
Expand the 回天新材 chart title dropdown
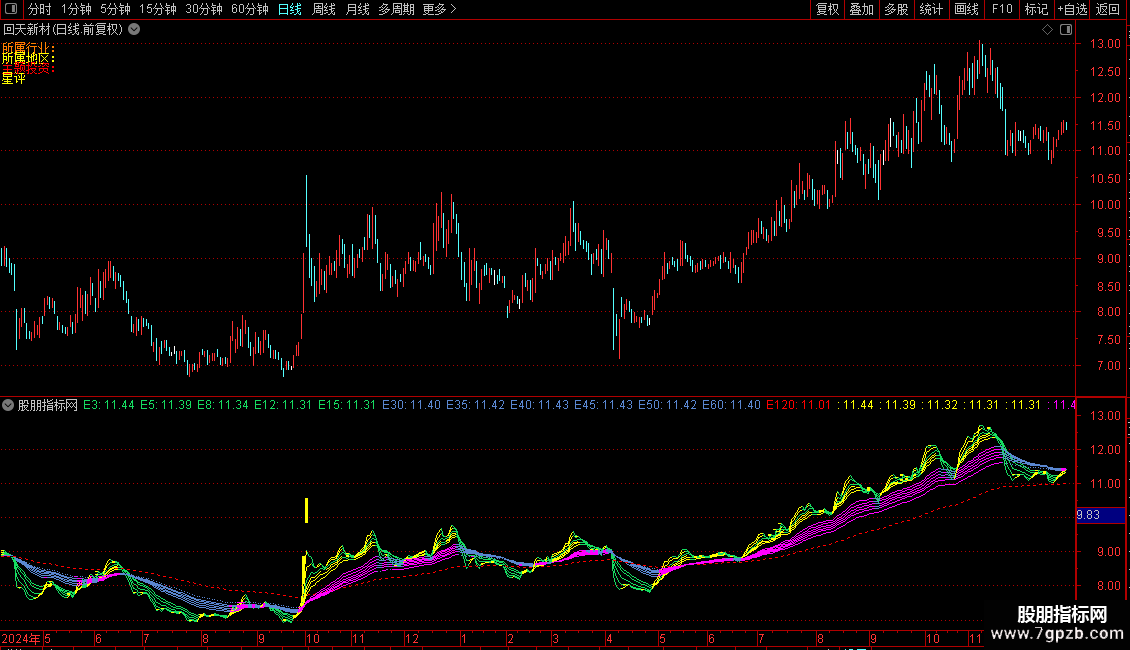135,30
